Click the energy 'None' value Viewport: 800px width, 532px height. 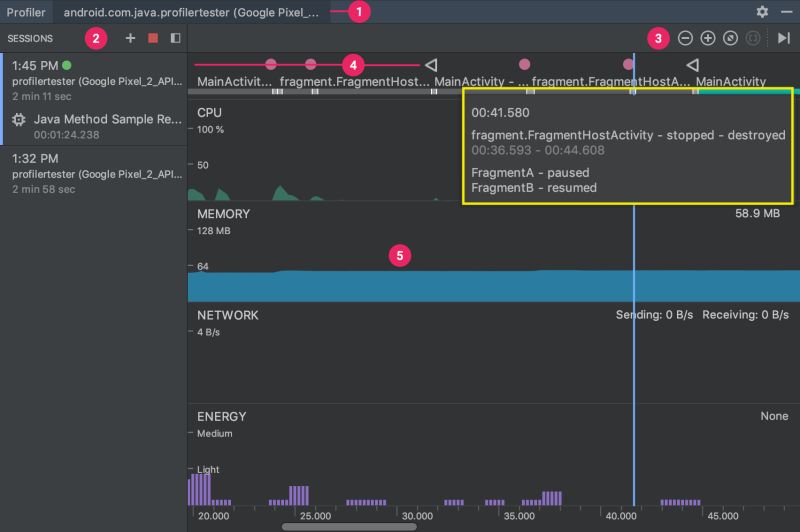(x=774, y=416)
